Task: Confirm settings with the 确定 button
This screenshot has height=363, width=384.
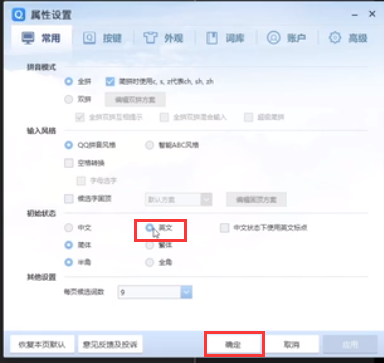Action: click(233, 344)
